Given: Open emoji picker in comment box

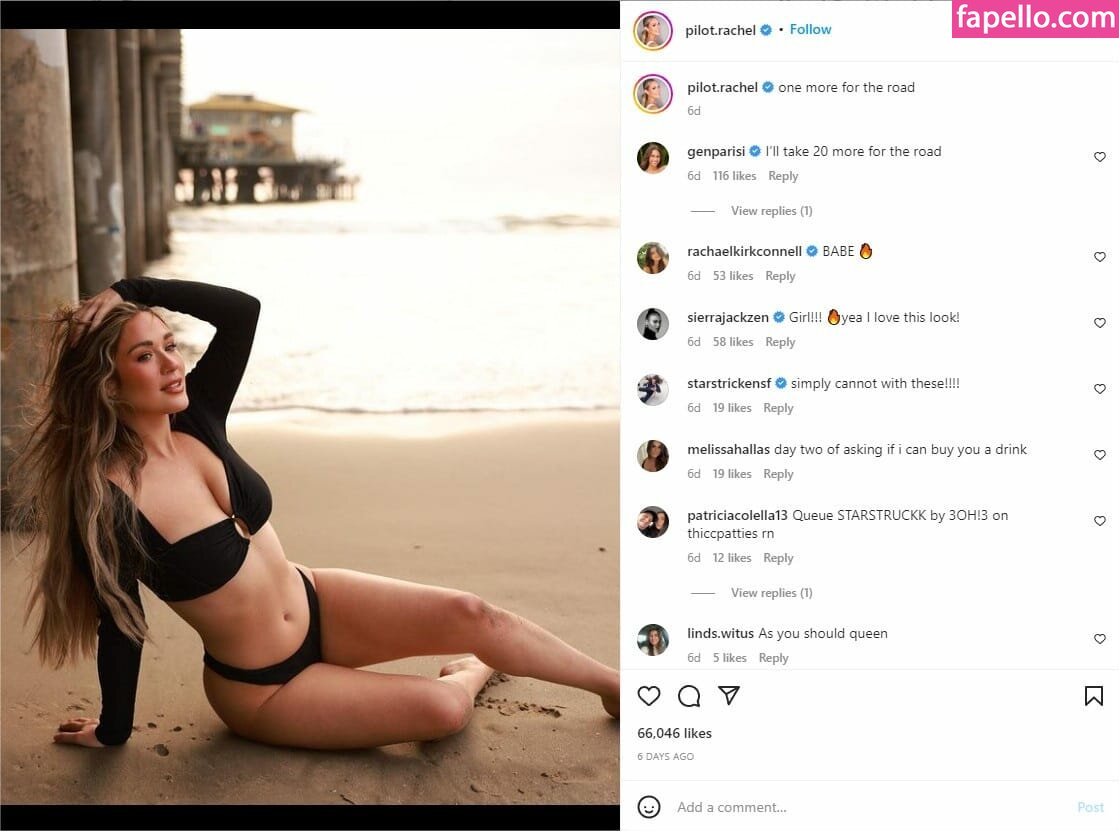Looking at the screenshot, I should pos(648,807).
